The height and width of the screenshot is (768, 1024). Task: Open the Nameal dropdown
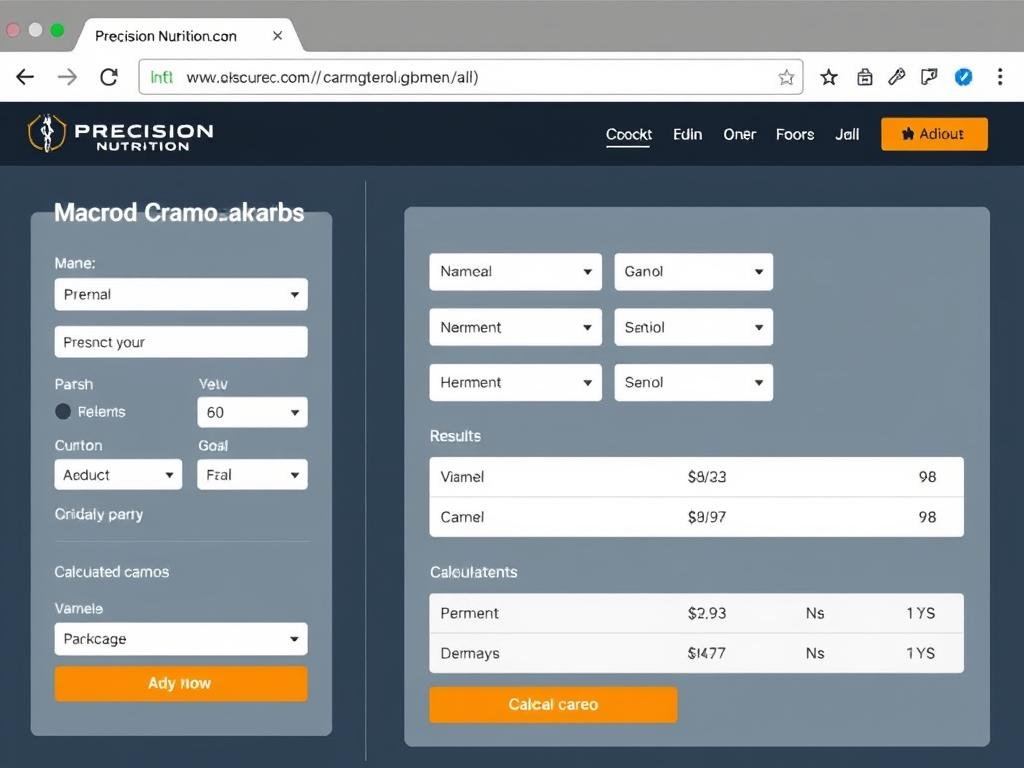[514, 271]
